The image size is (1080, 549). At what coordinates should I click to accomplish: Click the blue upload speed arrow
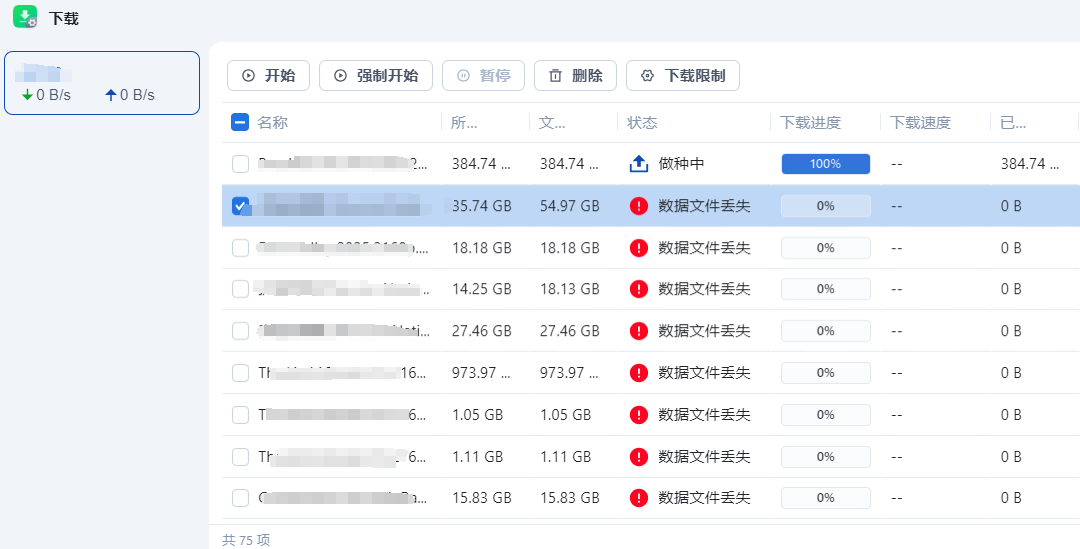click(111, 95)
